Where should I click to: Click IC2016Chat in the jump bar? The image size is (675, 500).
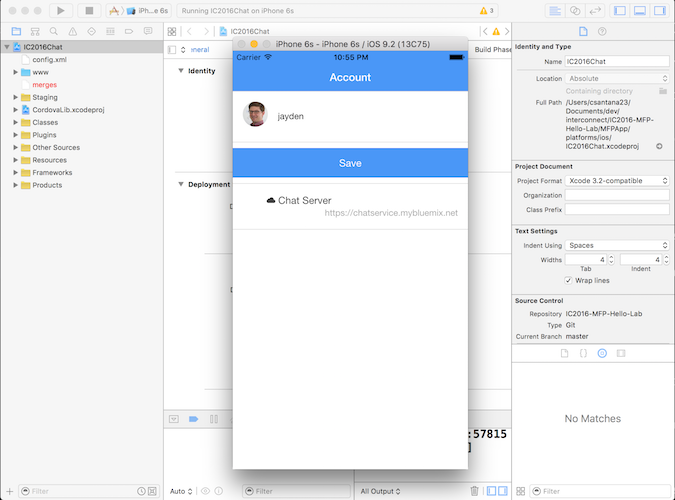[x=245, y=31]
